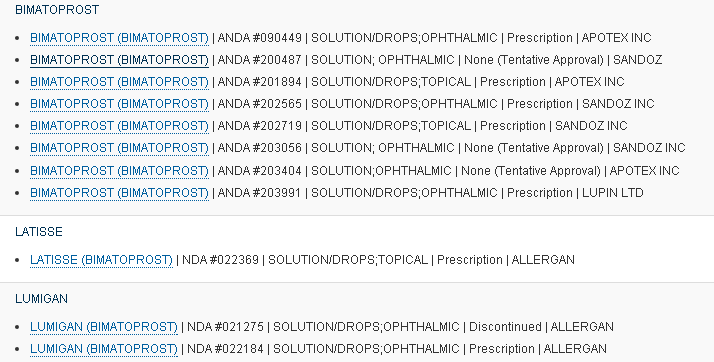Follow the Bimatoprost link for ANDA #202719
This screenshot has height=362, width=714.
pos(119,126)
